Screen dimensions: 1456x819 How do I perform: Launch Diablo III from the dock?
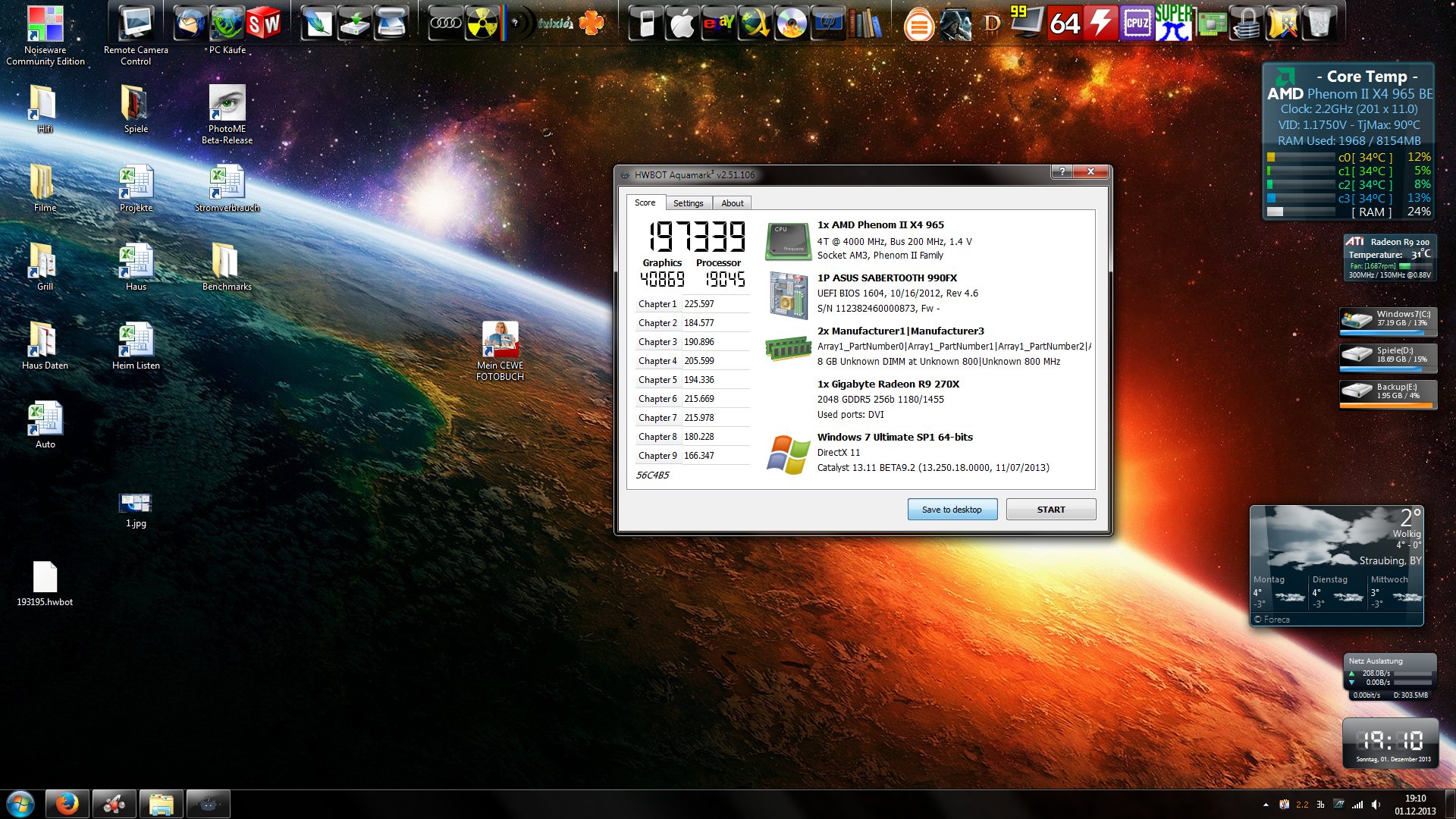click(x=992, y=23)
